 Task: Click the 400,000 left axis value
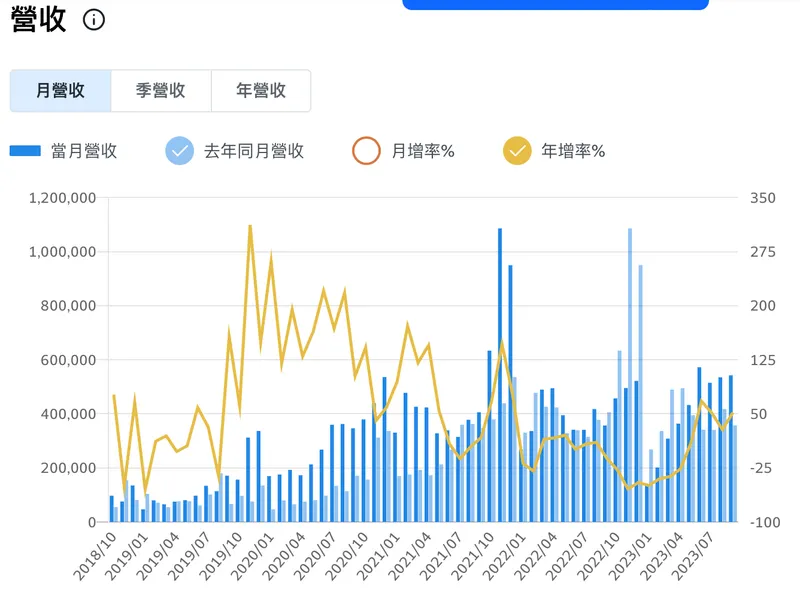(68, 414)
